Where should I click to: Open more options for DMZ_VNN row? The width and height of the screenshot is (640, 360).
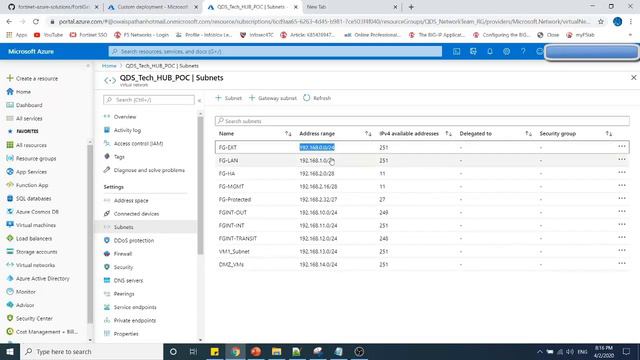pyautogui.click(x=622, y=264)
